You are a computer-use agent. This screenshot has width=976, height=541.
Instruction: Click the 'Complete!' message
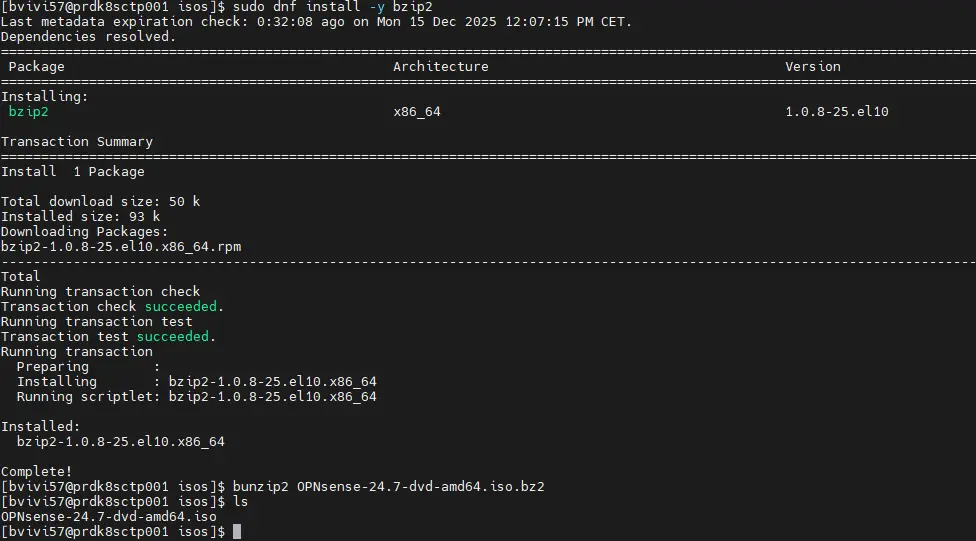(36, 471)
